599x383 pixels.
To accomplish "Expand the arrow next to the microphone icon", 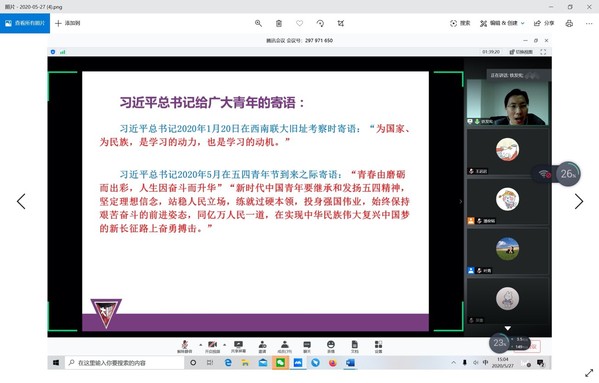I will pos(201,344).
